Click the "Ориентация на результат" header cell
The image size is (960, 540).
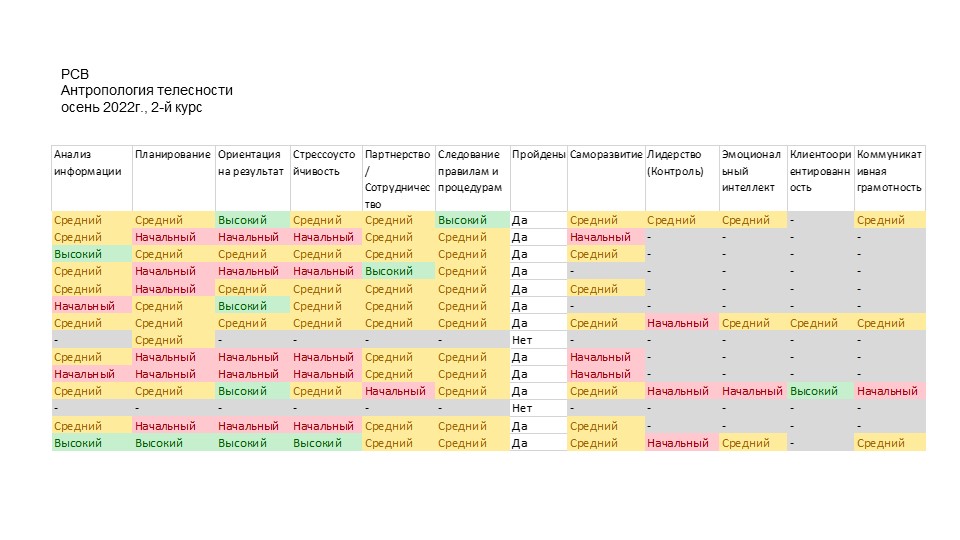[x=251, y=163]
